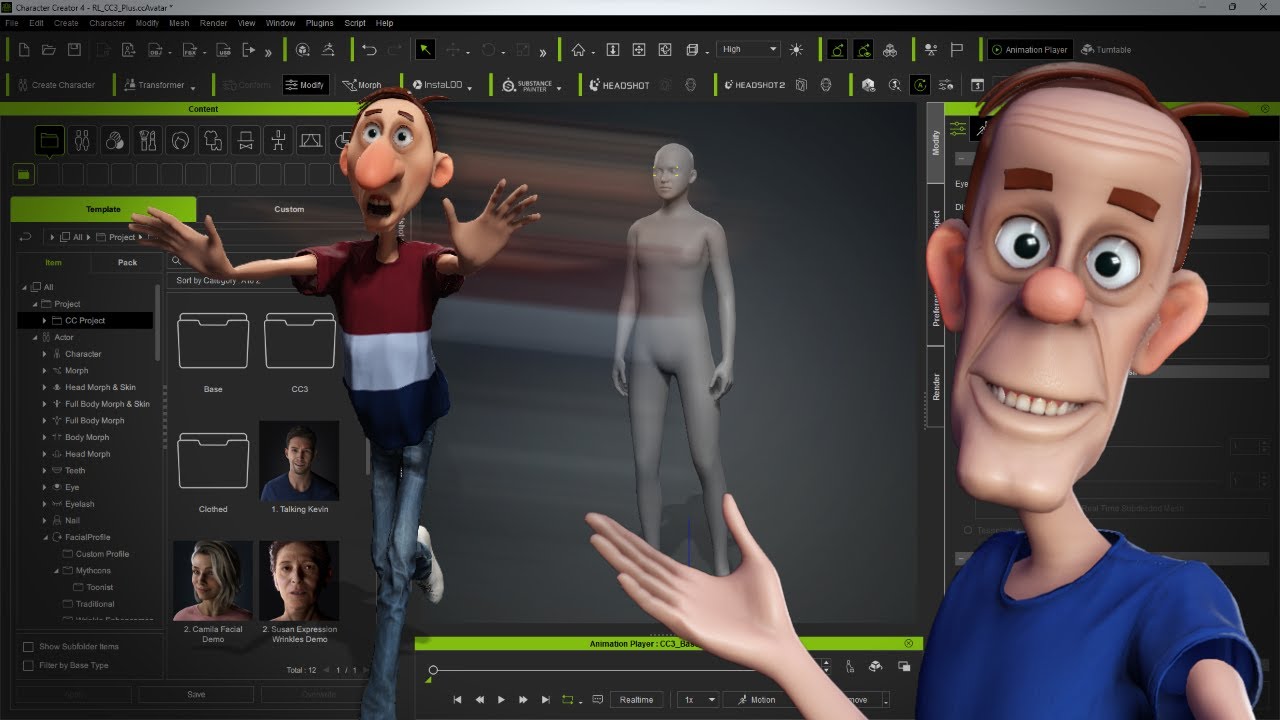
Task: Select the Custom Profile tree item
Action: pos(102,554)
